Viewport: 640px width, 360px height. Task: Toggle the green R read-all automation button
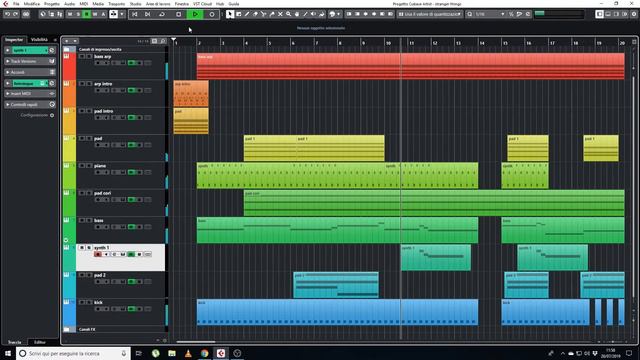pos(87,14)
